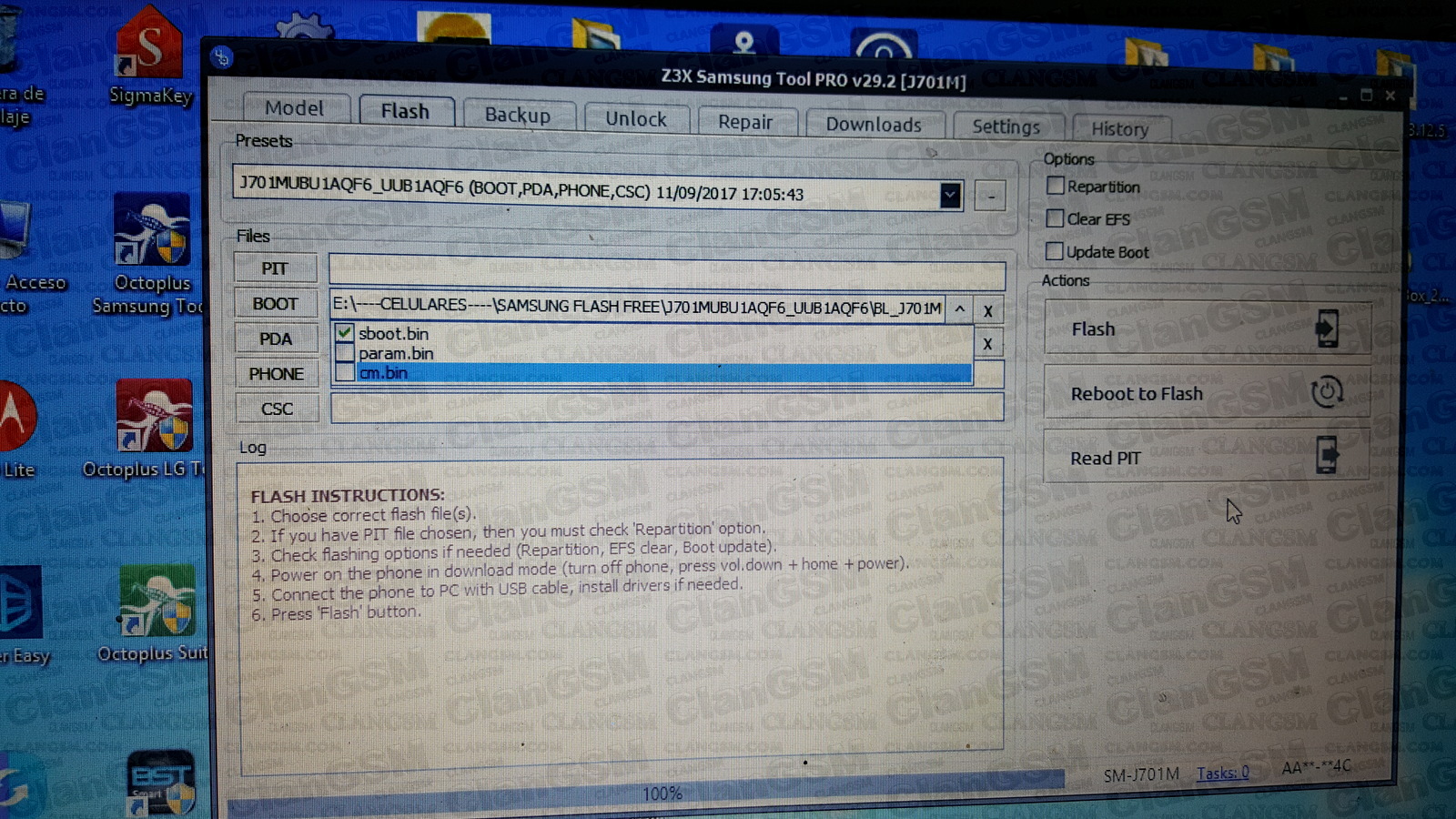Collapse the BOOT file list arrow
Screen dimensions: 1456x819
click(959, 309)
